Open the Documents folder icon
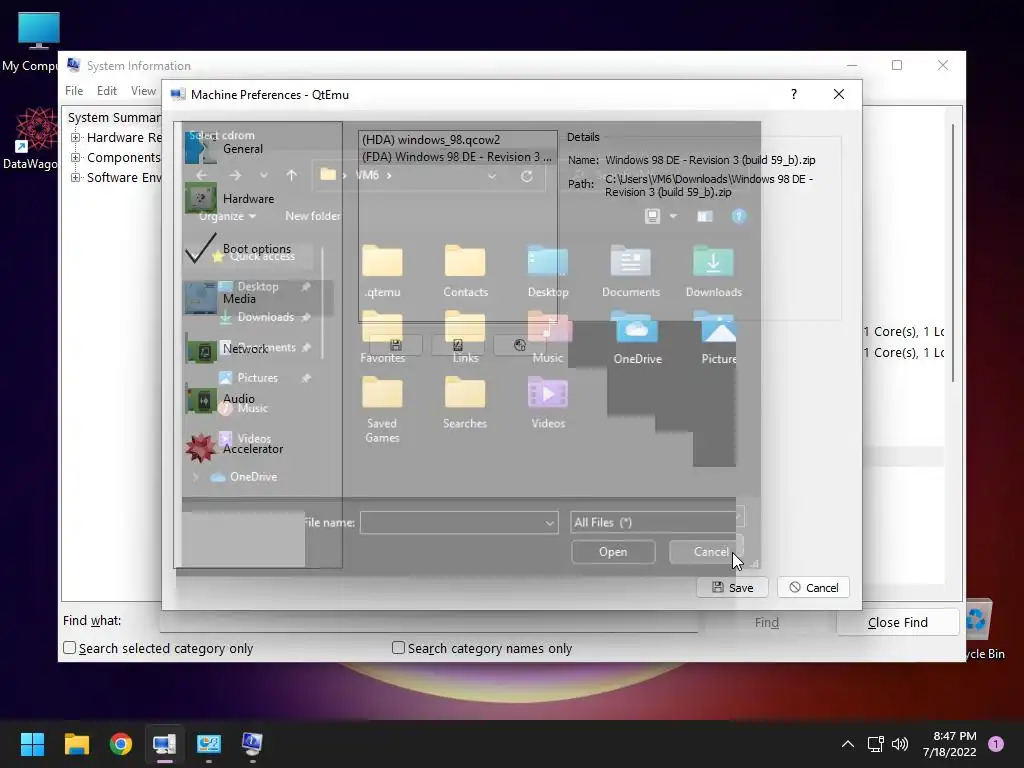The image size is (1024, 768). pyautogui.click(x=630, y=261)
